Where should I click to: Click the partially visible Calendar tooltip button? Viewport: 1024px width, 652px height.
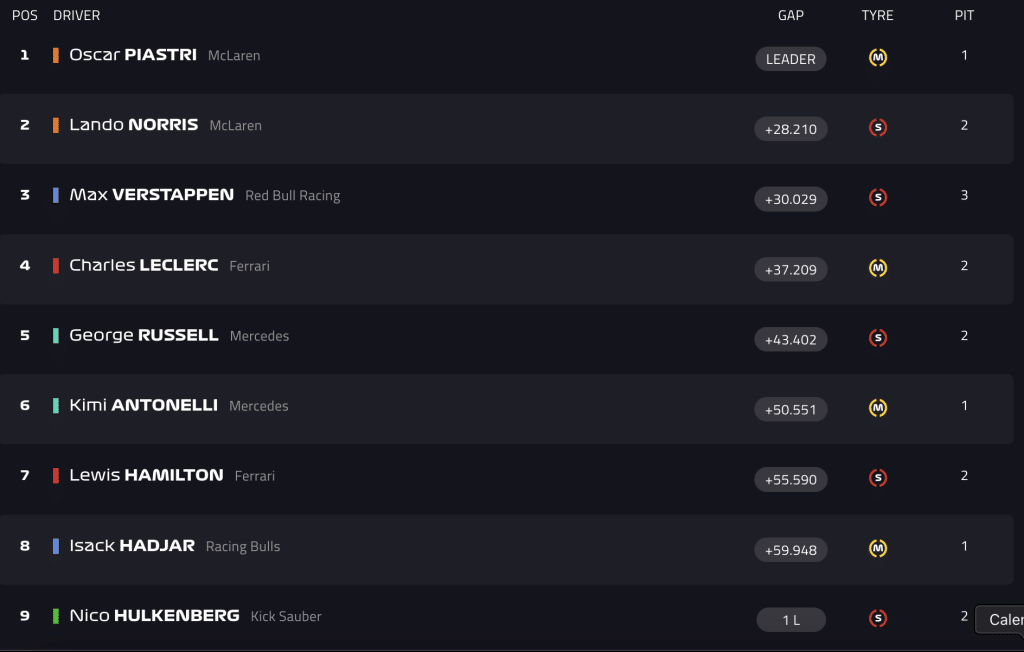(x=1000, y=619)
